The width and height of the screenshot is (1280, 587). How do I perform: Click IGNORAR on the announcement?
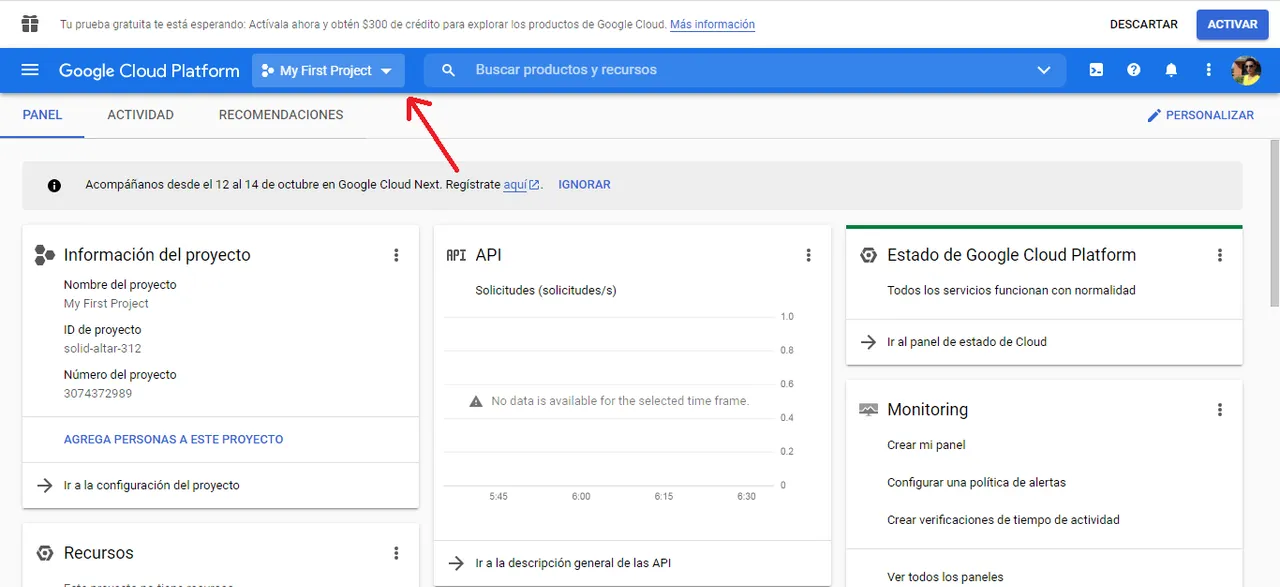point(584,185)
